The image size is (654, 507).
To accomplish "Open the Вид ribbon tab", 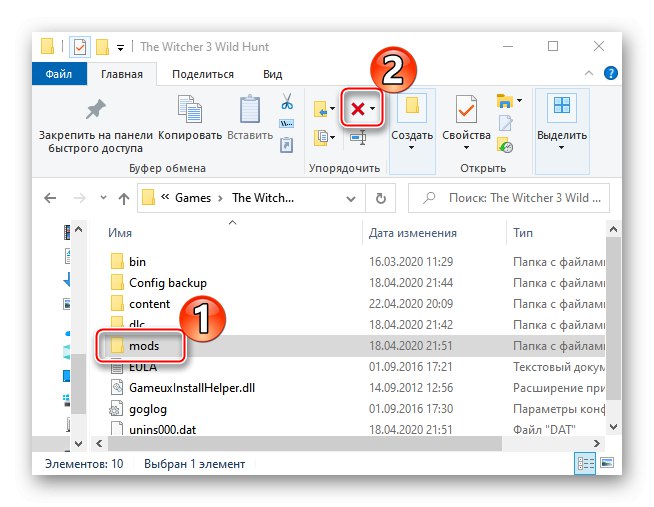I will tap(272, 74).
